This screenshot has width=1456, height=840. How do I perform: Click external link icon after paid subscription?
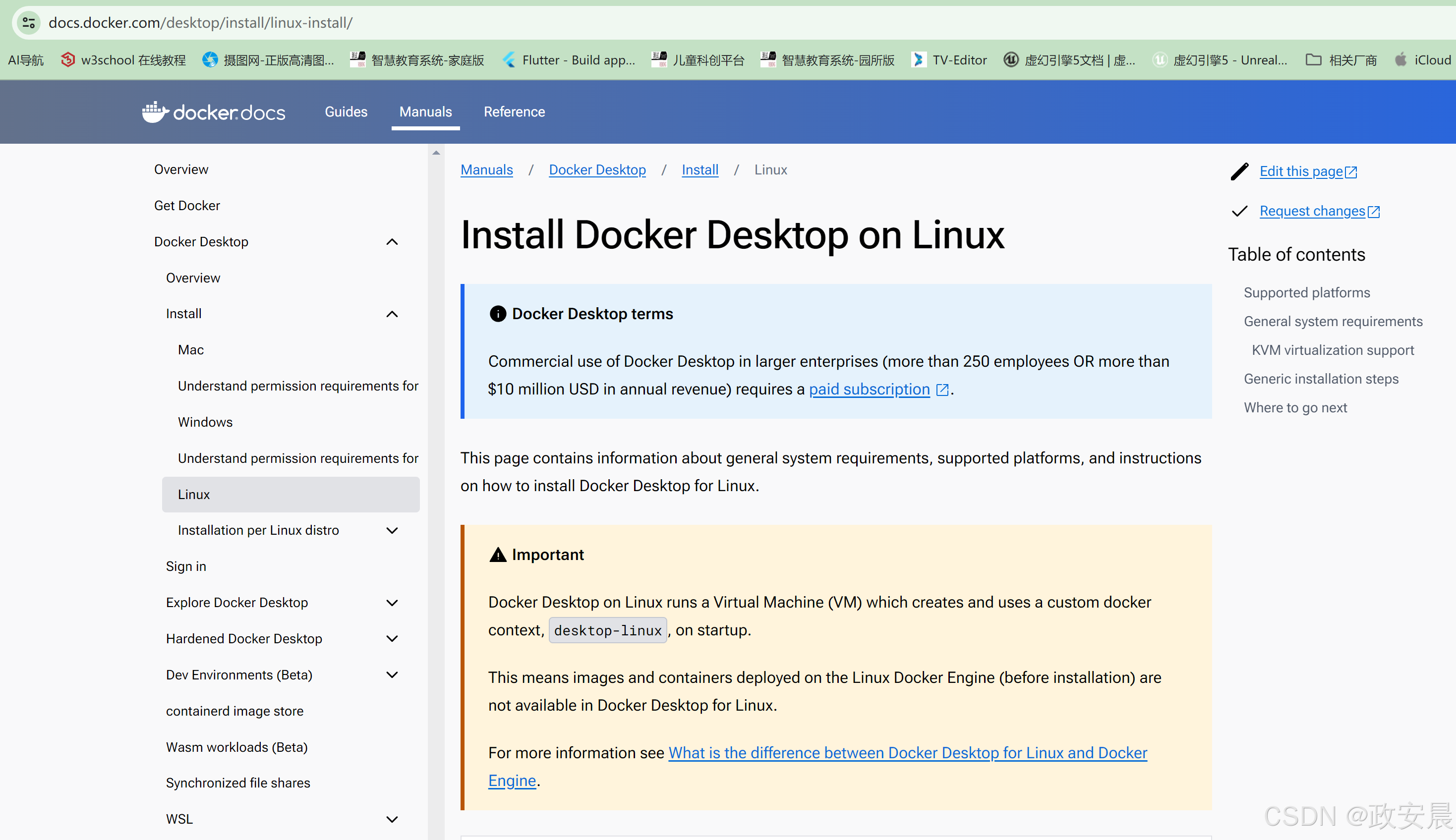point(942,390)
